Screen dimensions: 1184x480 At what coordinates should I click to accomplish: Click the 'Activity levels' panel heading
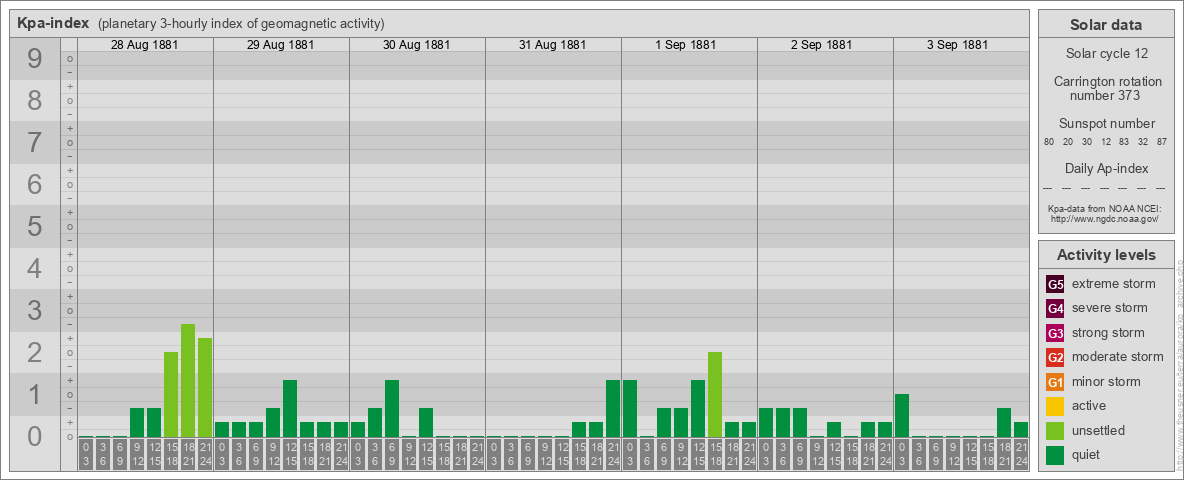point(1105,255)
